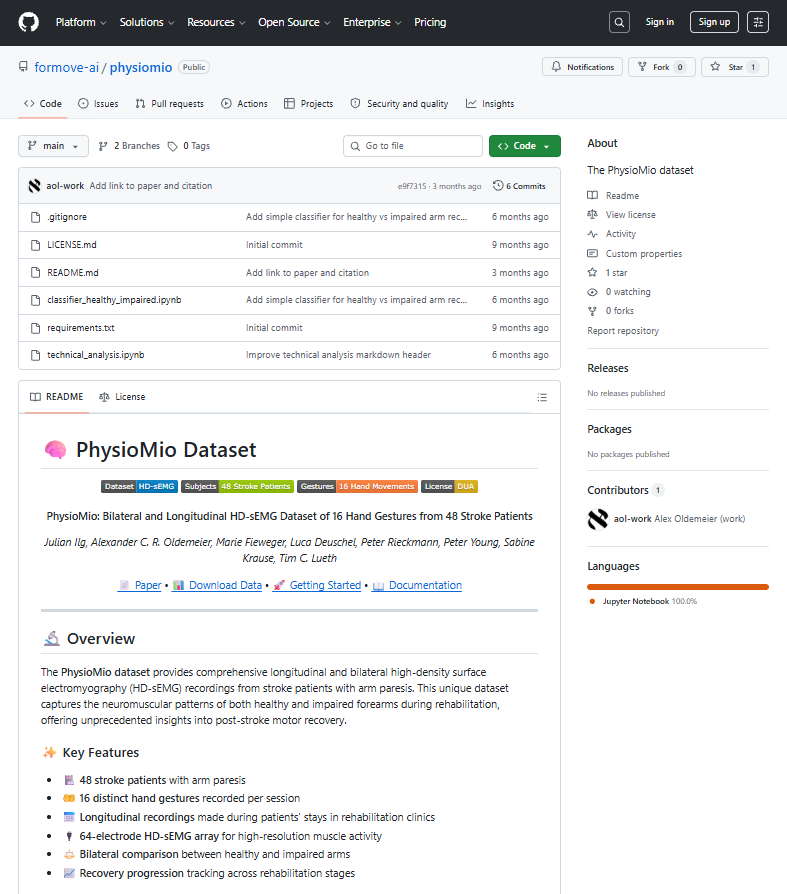
Task: Click the orange Jupyter Notebook language bar
Action: tap(677, 587)
